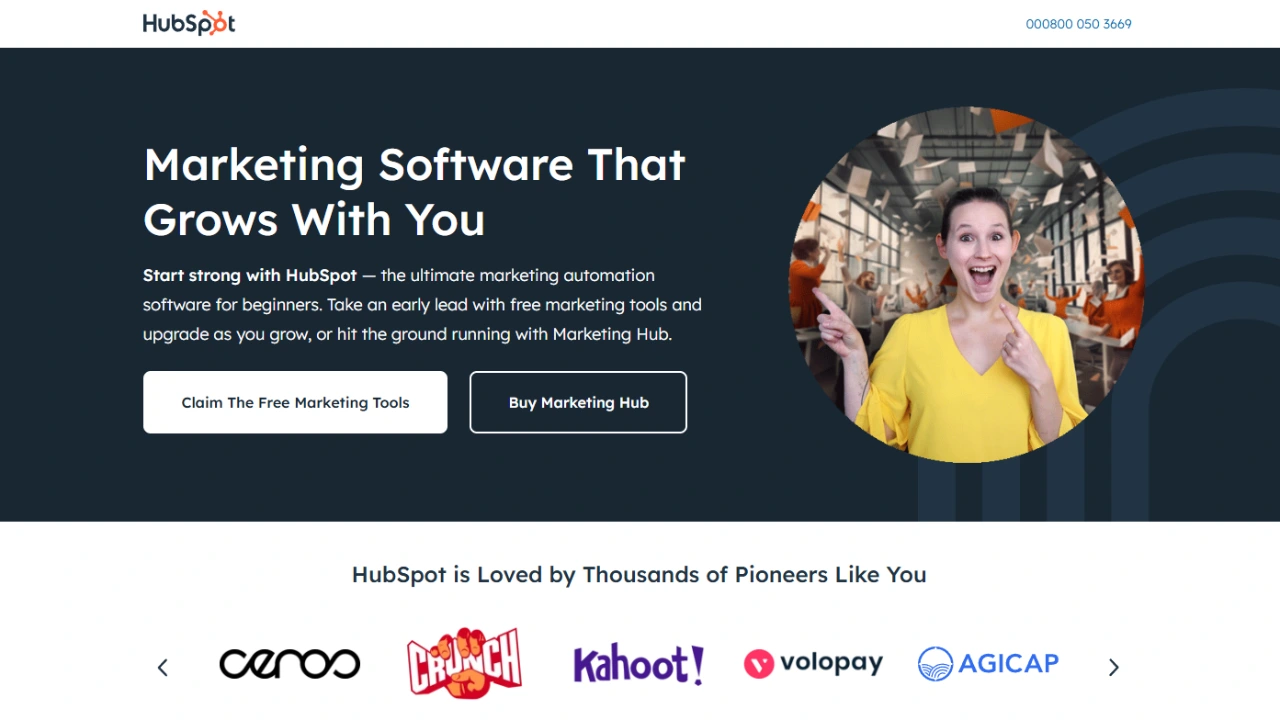Advance the customer logo carousel with the right arrow
The height and width of the screenshot is (720, 1280).
point(1114,668)
